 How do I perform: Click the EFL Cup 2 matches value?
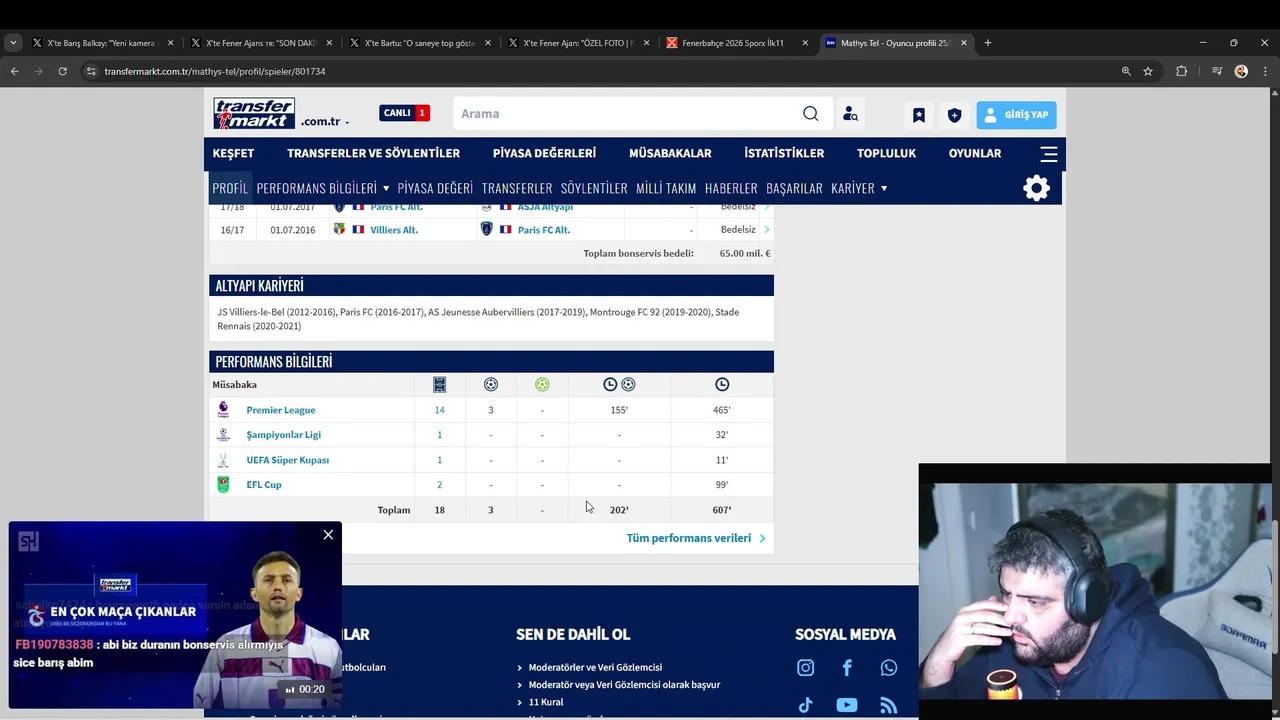439,485
